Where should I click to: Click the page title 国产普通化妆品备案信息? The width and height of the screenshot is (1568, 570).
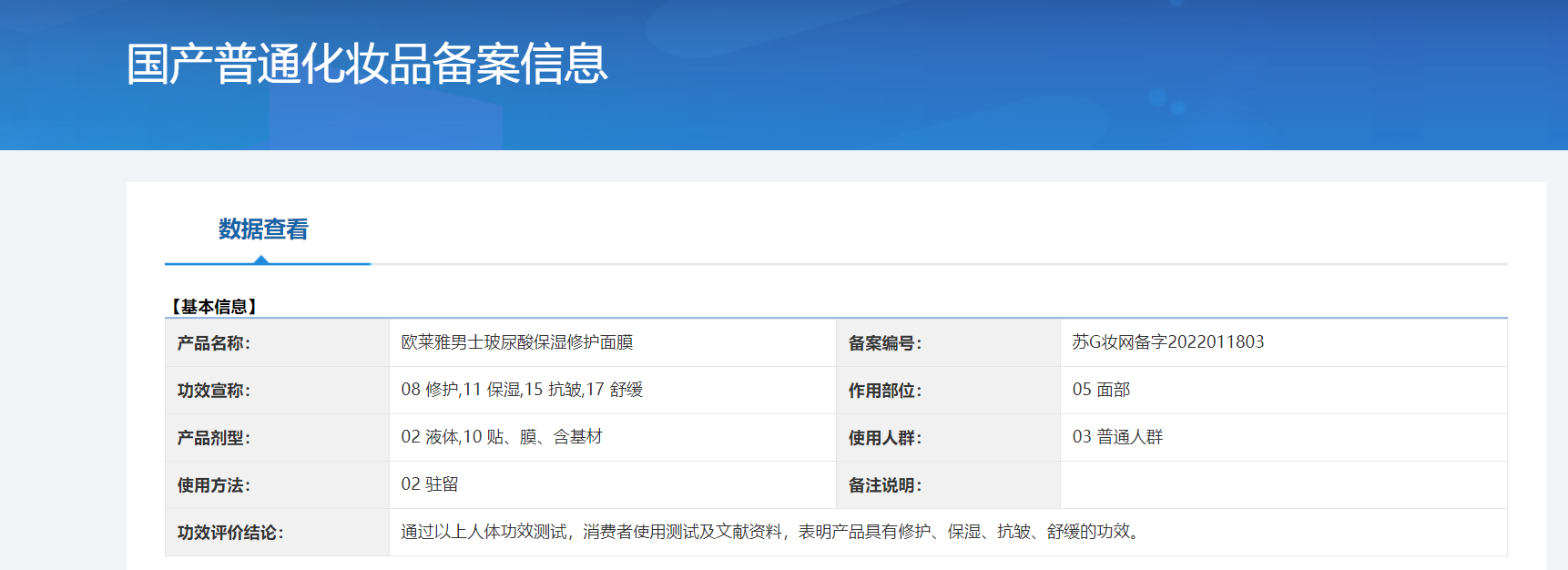coord(367,64)
